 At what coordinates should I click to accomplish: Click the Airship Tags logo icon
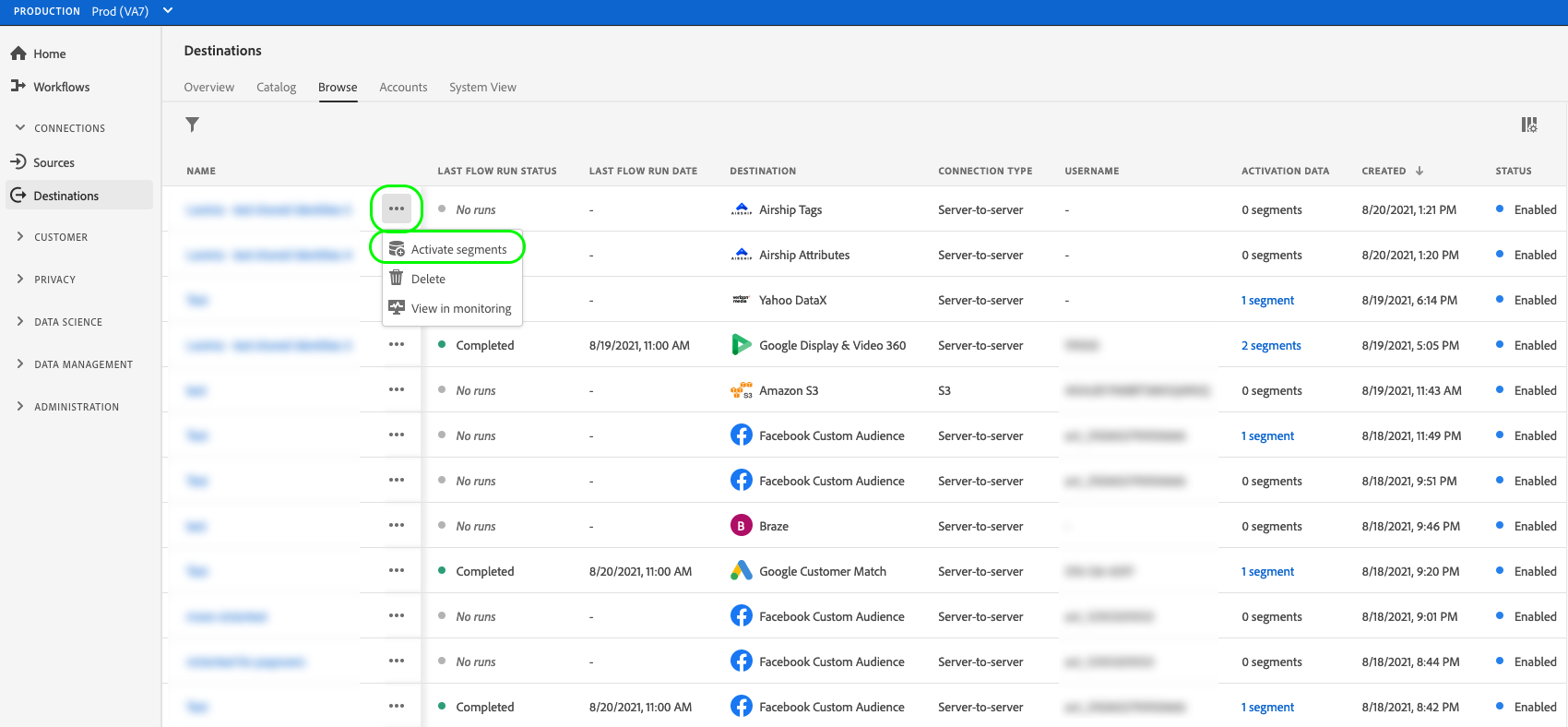pyautogui.click(x=742, y=209)
